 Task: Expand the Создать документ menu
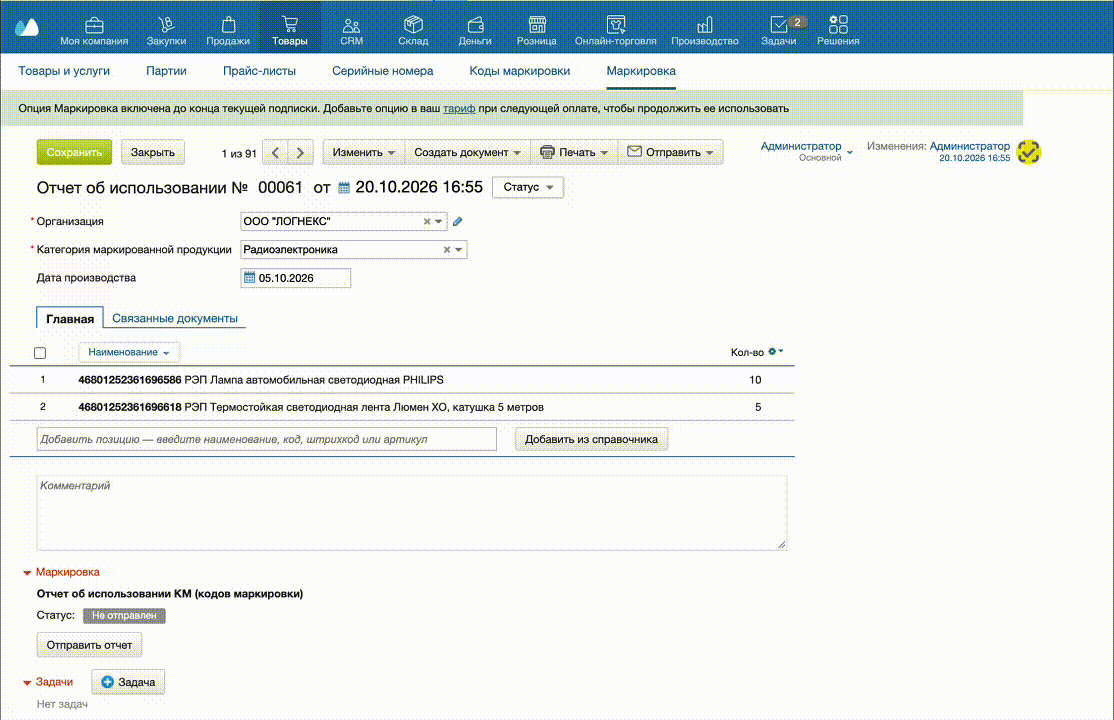467,152
